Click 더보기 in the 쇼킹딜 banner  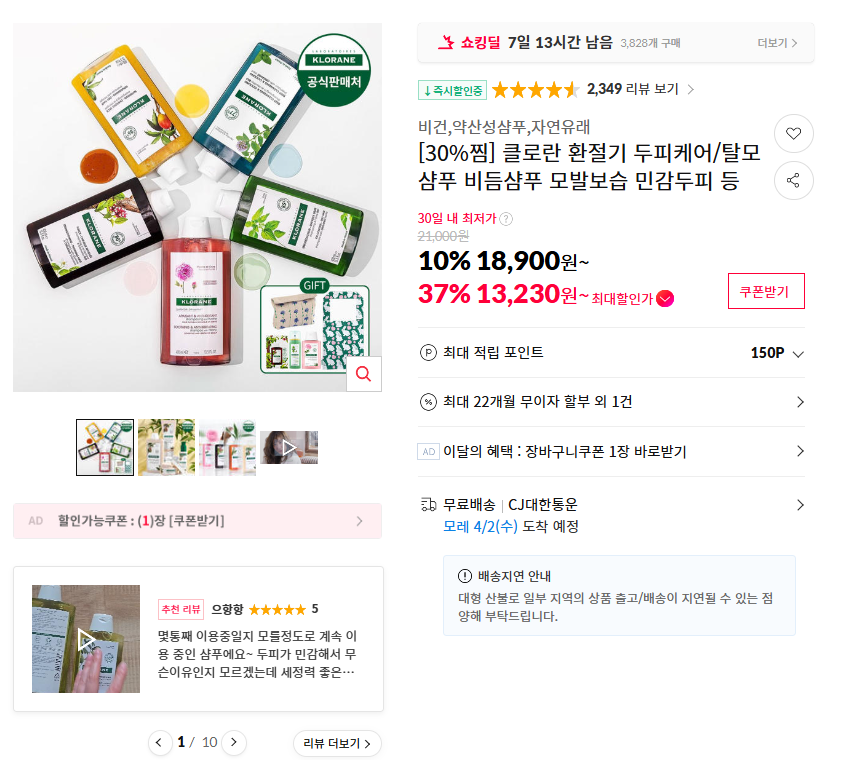coord(777,43)
